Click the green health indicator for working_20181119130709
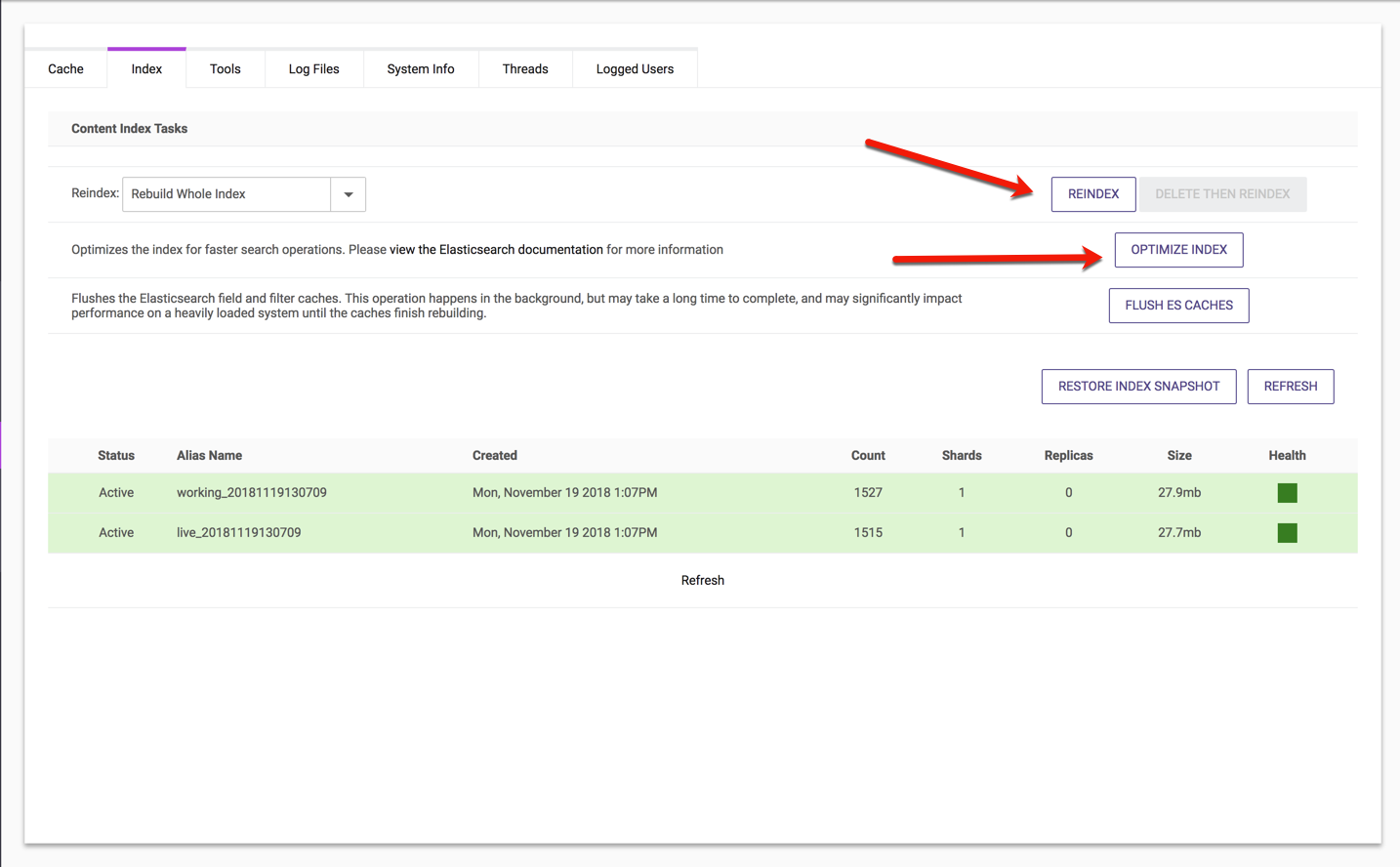Image resolution: width=1400 pixels, height=867 pixels. pyautogui.click(x=1287, y=493)
